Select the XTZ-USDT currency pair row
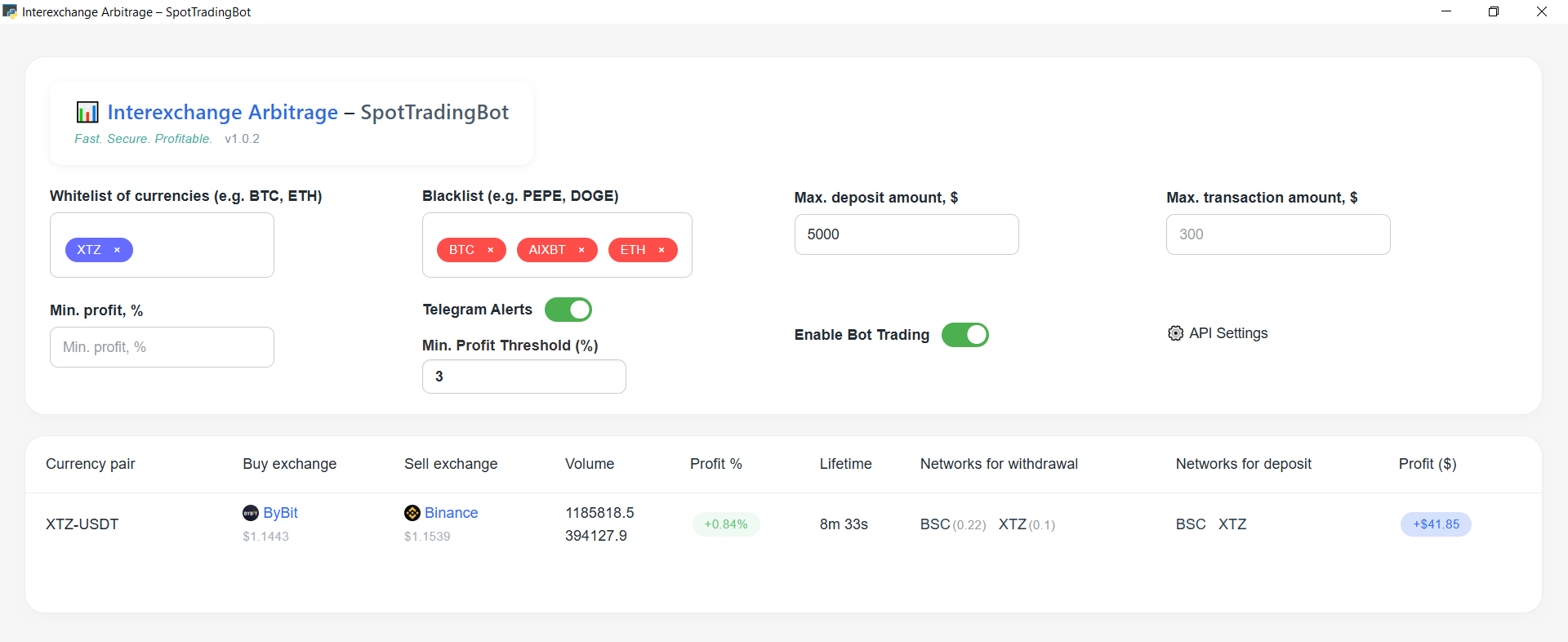 pos(783,524)
